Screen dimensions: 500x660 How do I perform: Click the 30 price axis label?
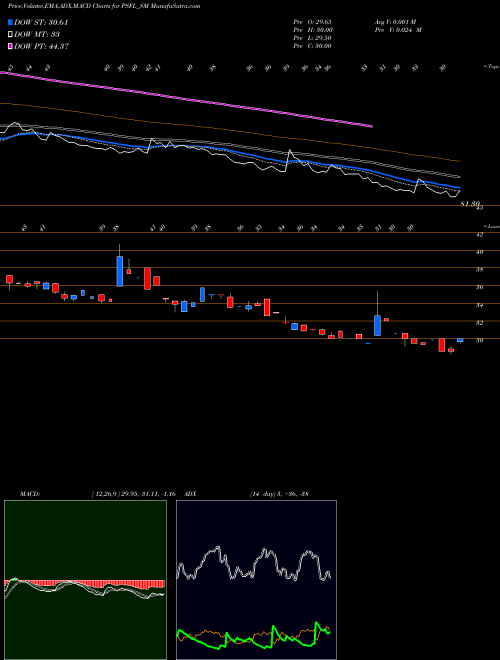[479, 341]
